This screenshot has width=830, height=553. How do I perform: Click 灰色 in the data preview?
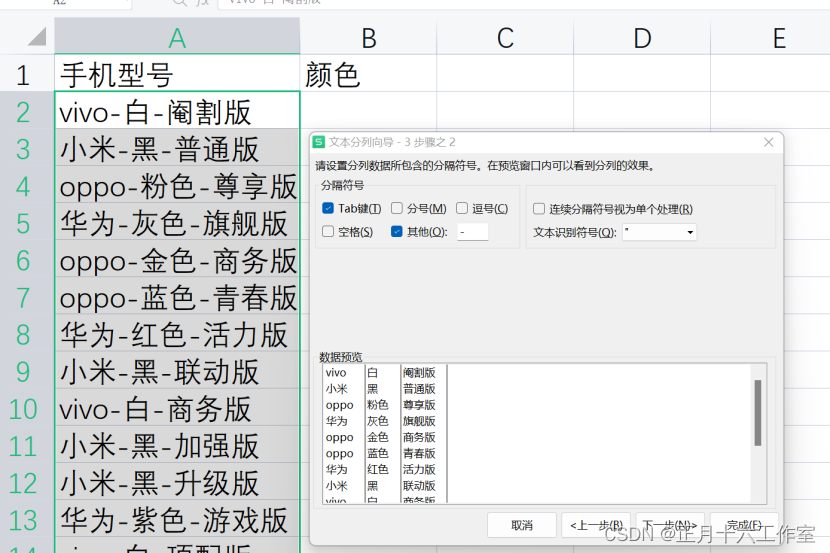tap(377, 421)
